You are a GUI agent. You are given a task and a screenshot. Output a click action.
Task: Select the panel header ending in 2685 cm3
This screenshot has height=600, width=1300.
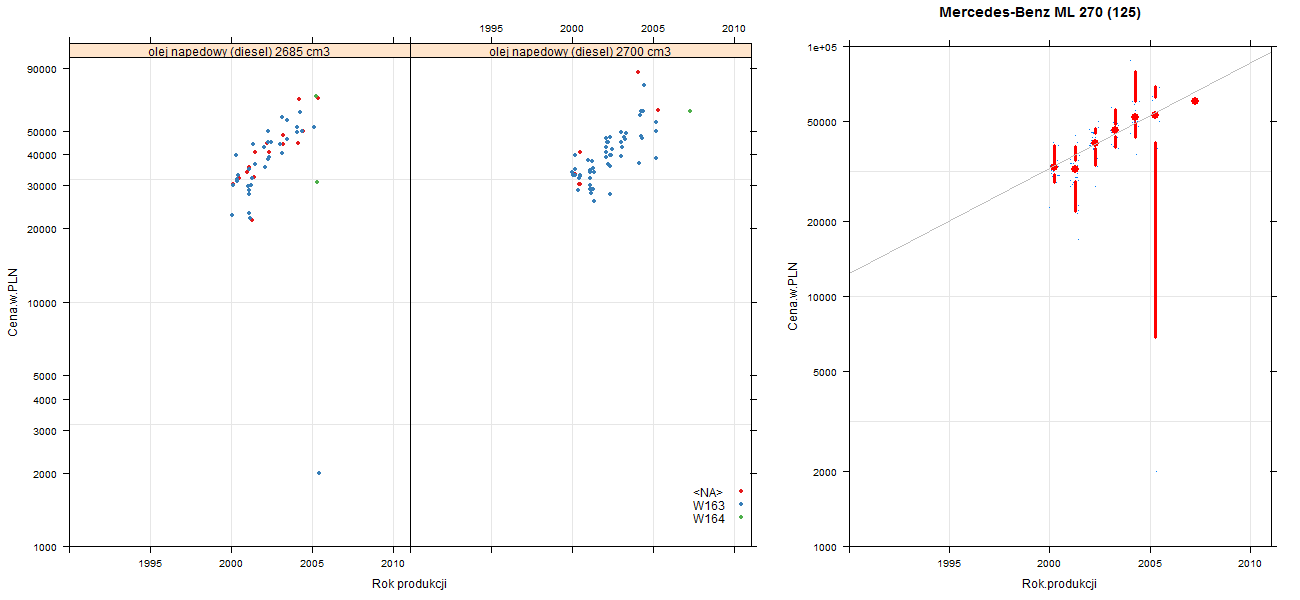tap(240, 50)
